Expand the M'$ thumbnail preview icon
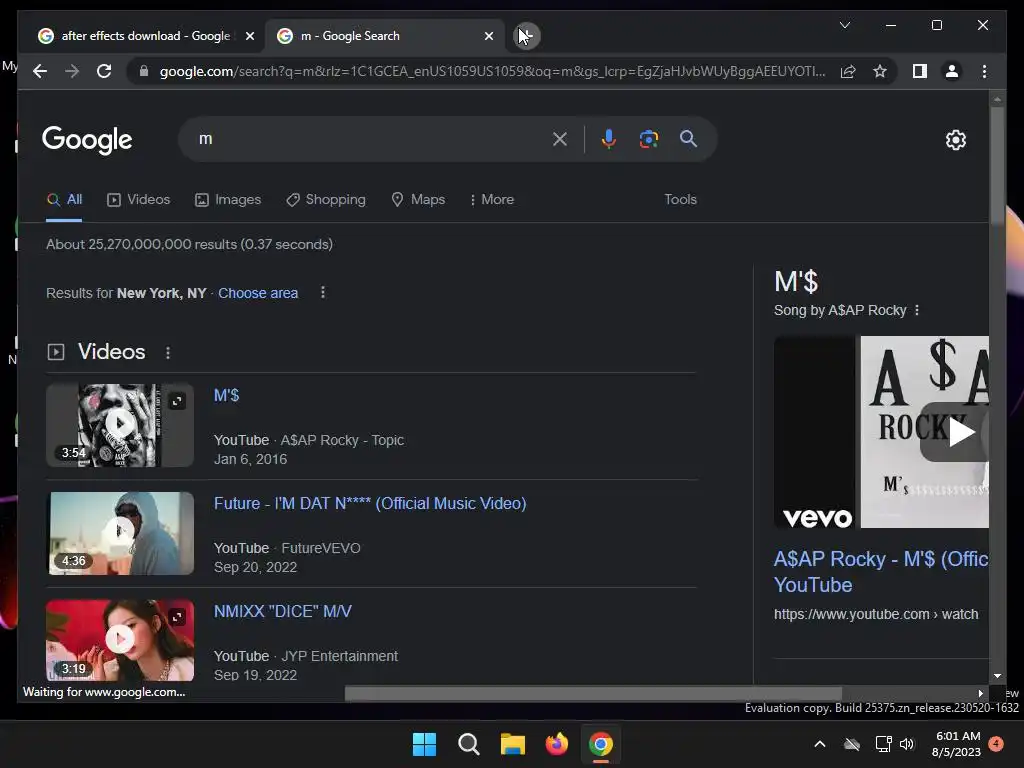Viewport: 1024px width, 768px height. (177, 401)
